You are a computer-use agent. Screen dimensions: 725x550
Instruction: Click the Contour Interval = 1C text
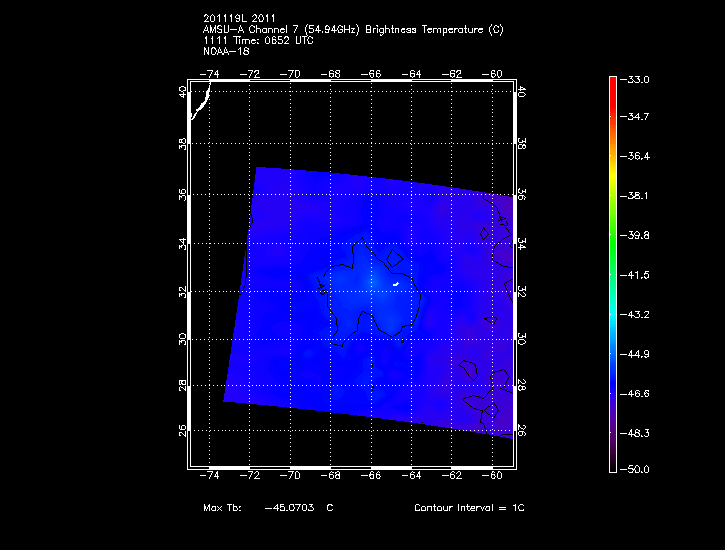[x=469, y=508]
